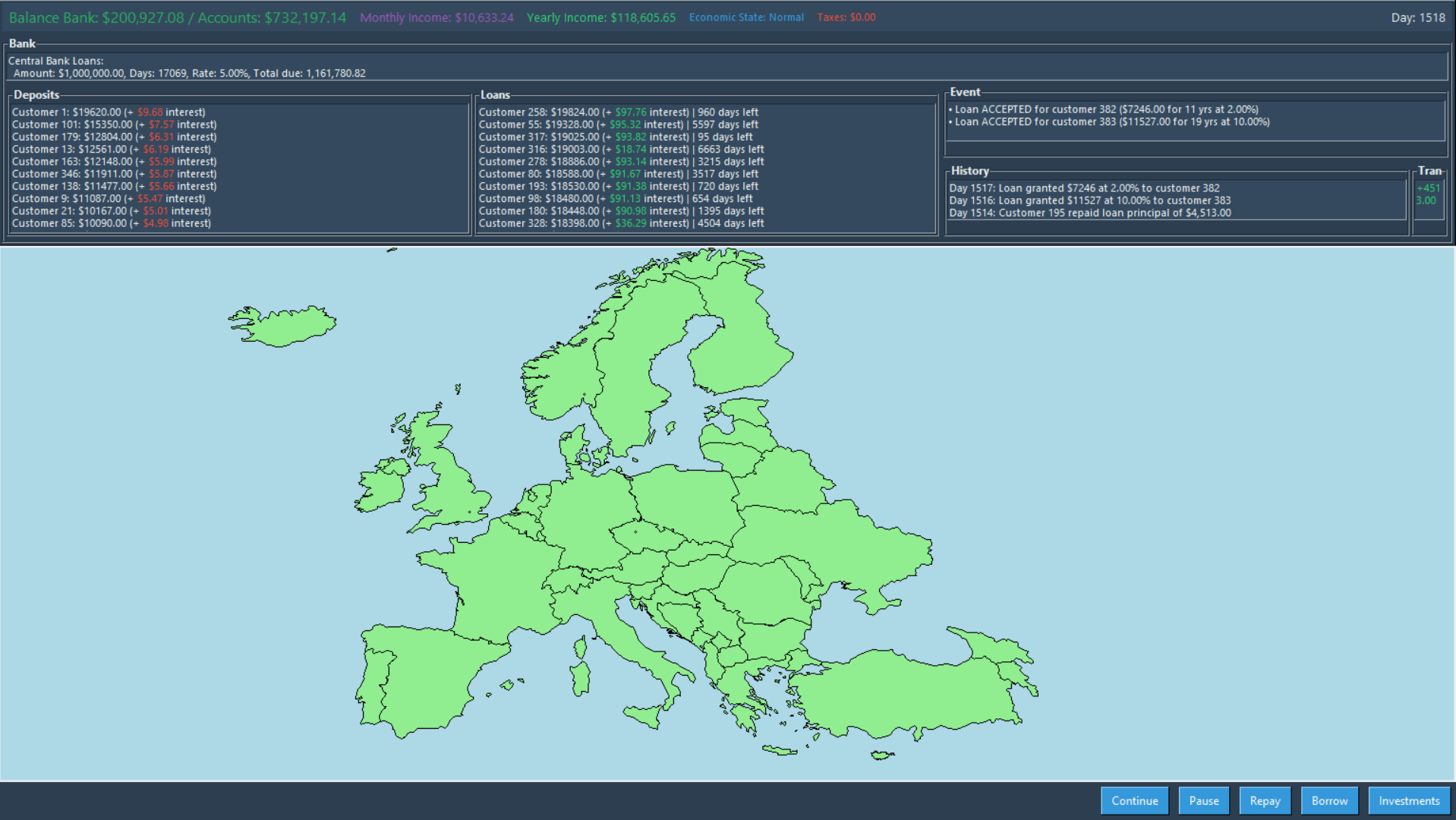
Task: Select Customer 328 loan row
Action: coord(621,223)
